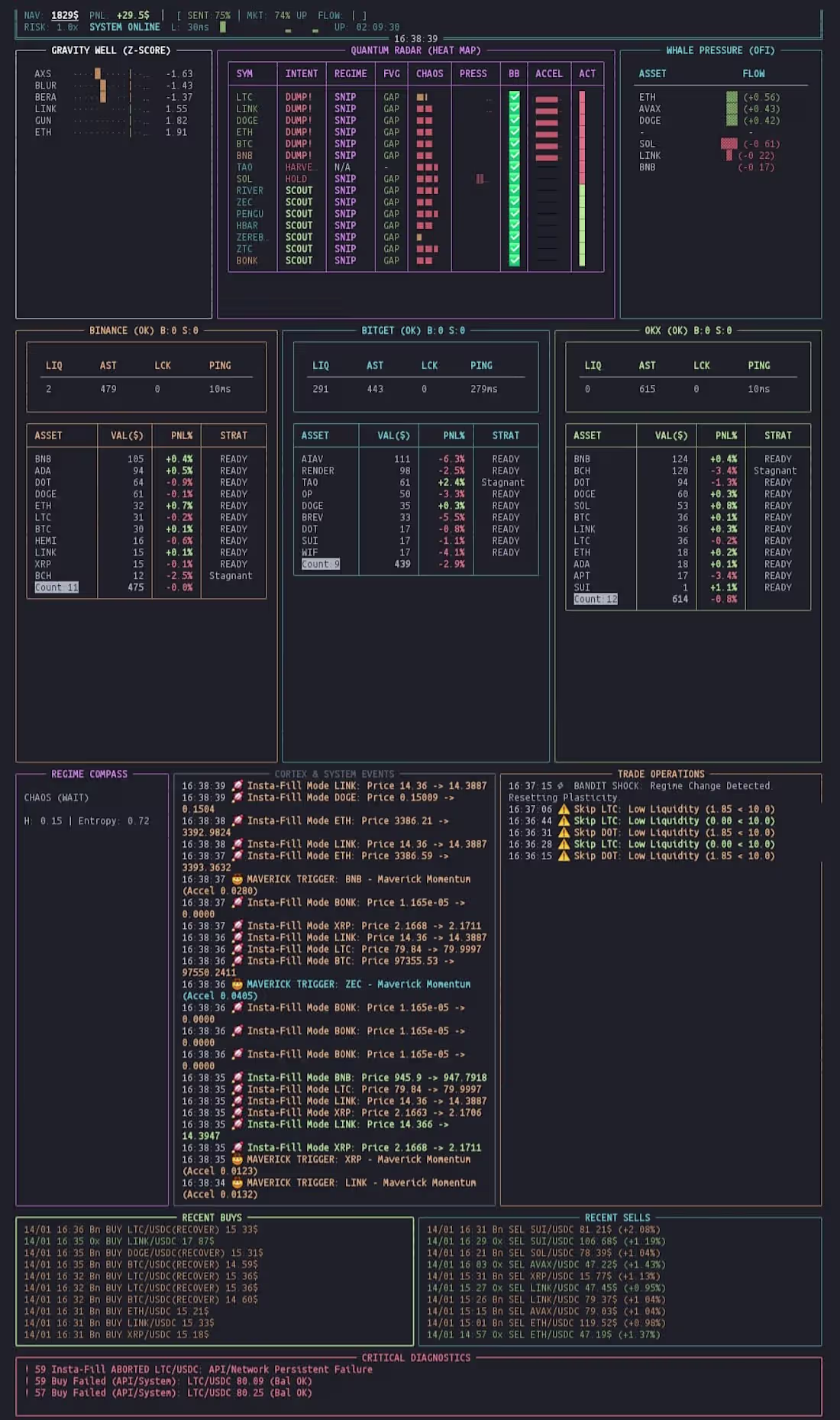Click the INTENT column header
The width and height of the screenshot is (840, 1420).
pos(302,73)
